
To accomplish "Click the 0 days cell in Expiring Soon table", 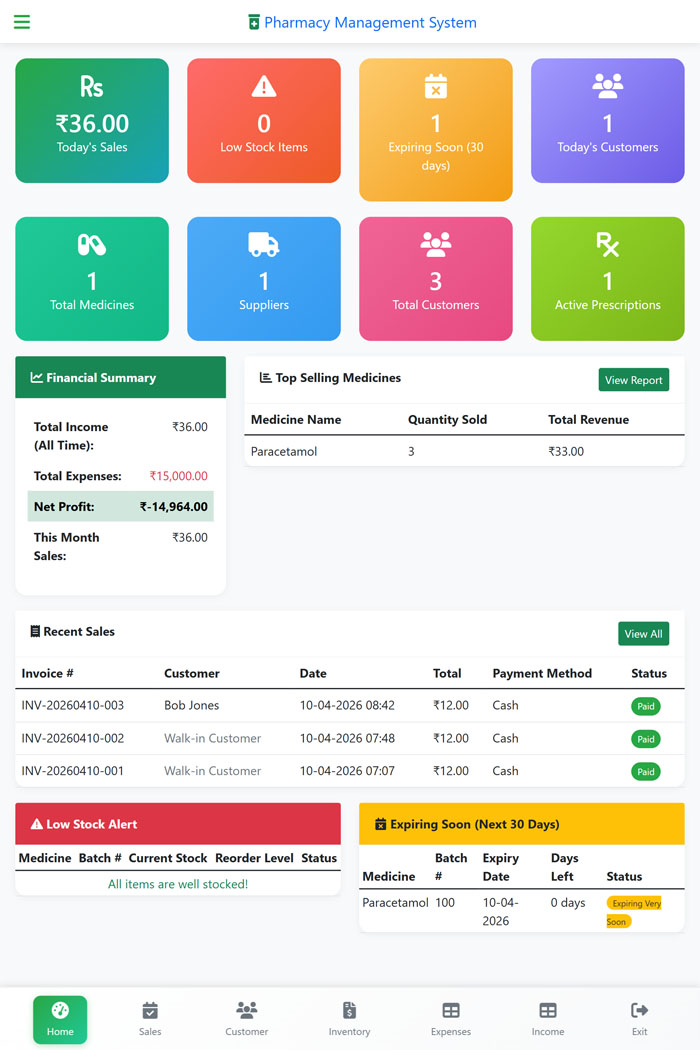I will [568, 903].
